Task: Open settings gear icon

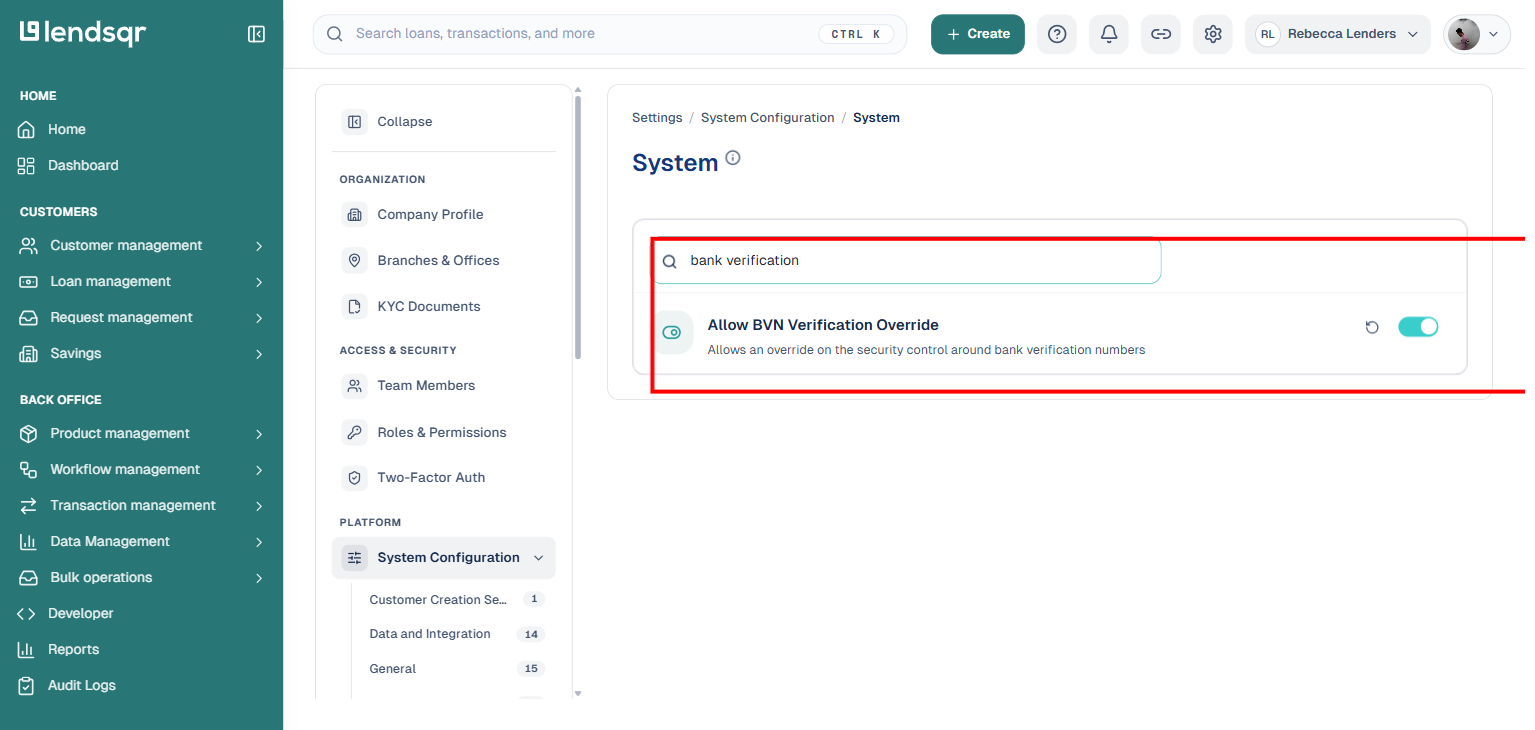Action: 1213,34
